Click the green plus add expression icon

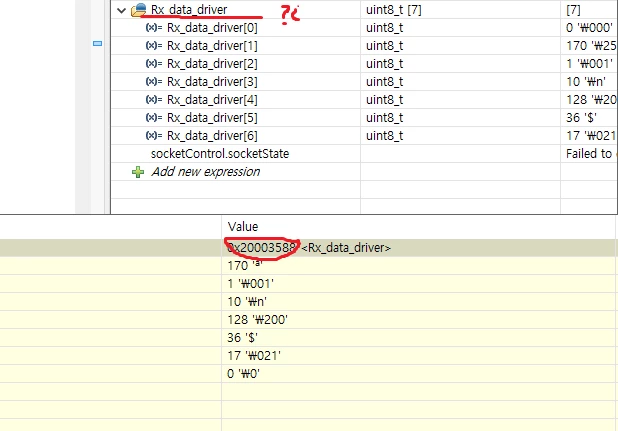click(x=138, y=172)
